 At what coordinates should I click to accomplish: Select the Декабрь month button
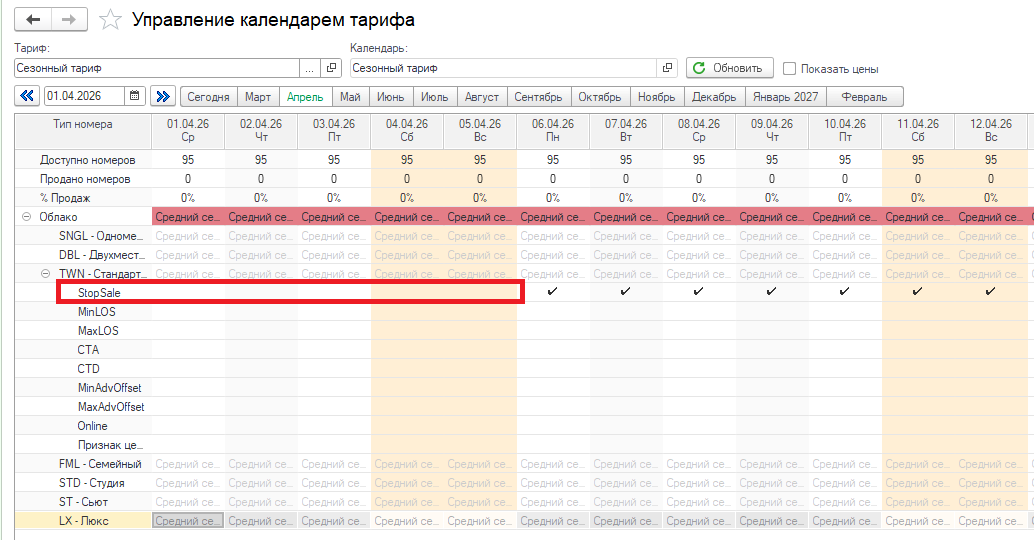click(714, 97)
